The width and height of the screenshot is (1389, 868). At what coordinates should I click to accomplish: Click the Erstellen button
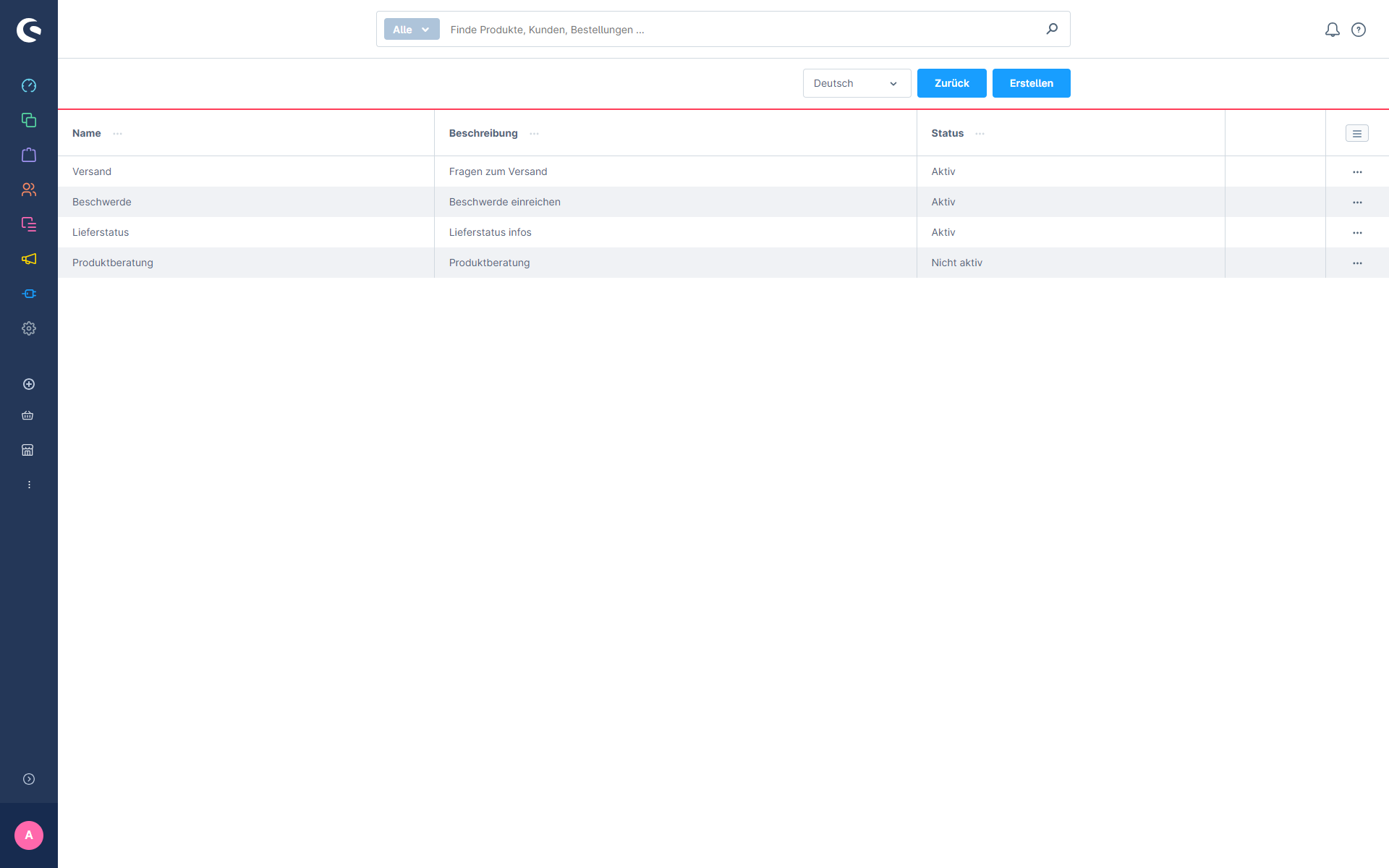1032,83
